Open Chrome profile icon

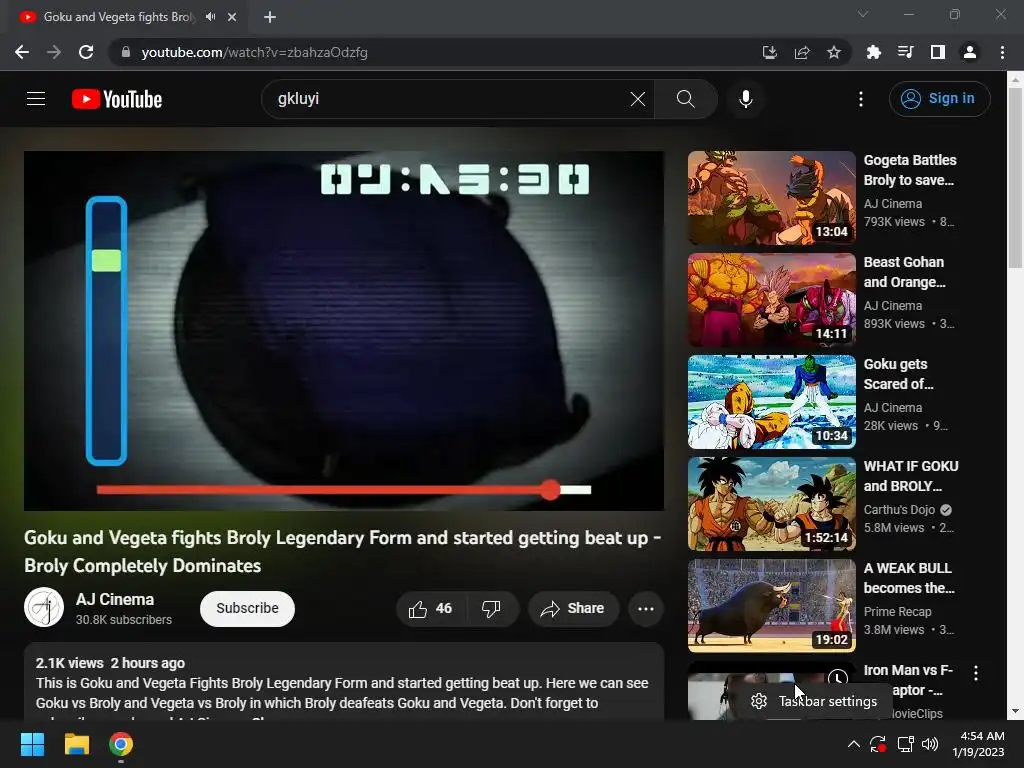pyautogui.click(x=970, y=52)
